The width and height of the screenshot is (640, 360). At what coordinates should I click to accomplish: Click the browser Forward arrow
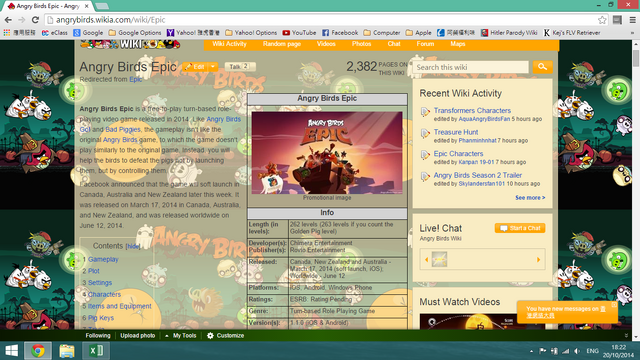point(22,20)
